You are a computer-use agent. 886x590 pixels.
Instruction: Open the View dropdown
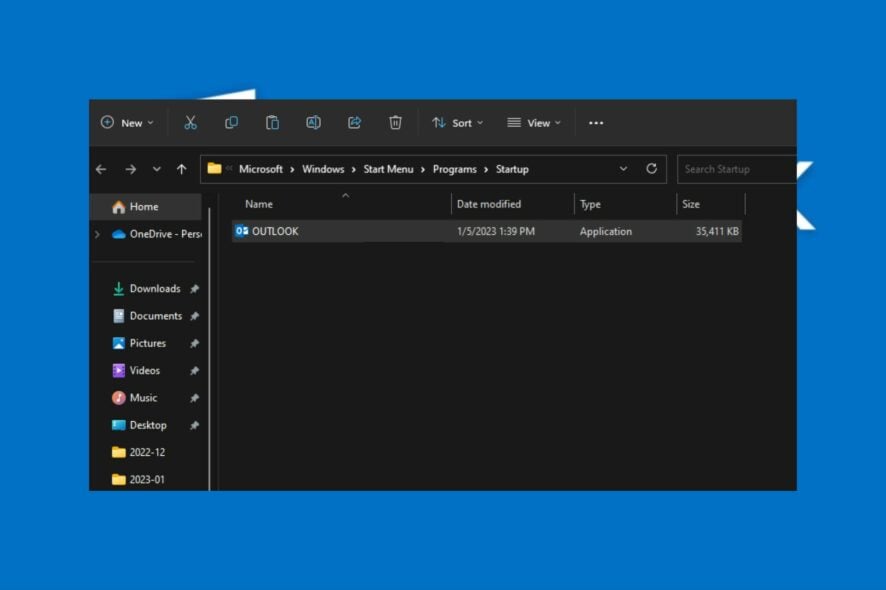coord(533,122)
